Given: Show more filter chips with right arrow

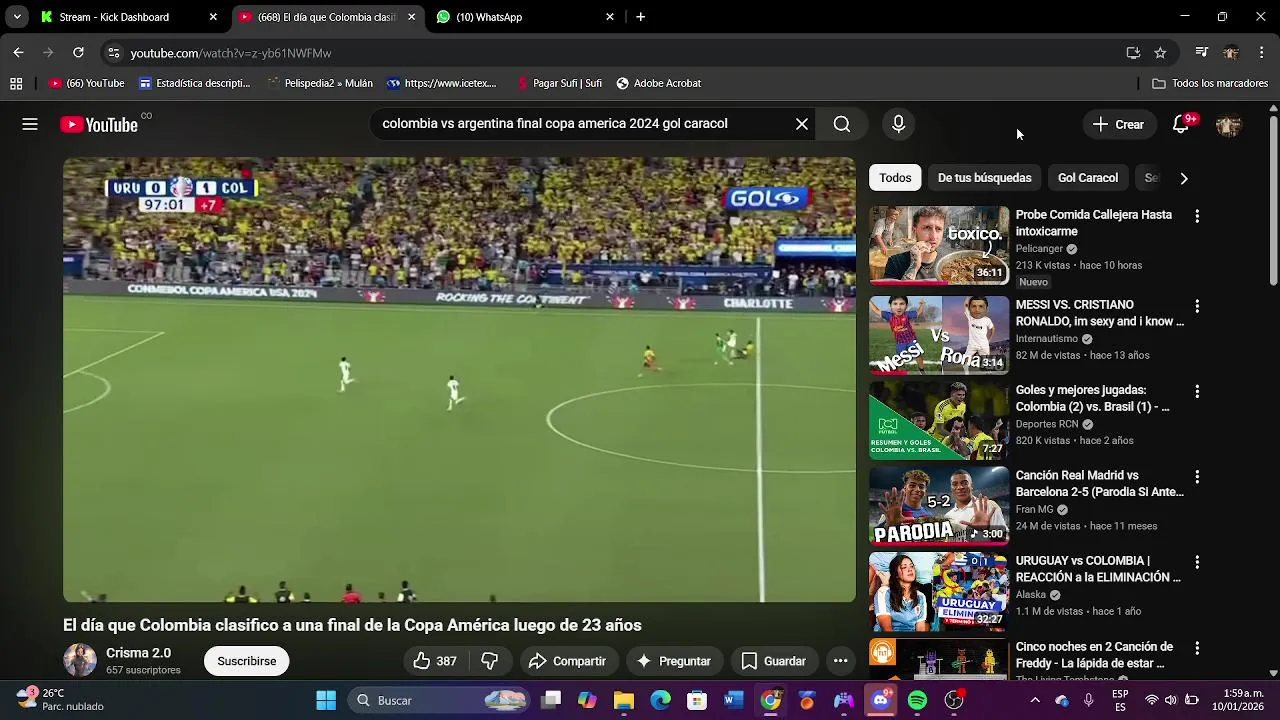Looking at the screenshot, I should 1184,178.
